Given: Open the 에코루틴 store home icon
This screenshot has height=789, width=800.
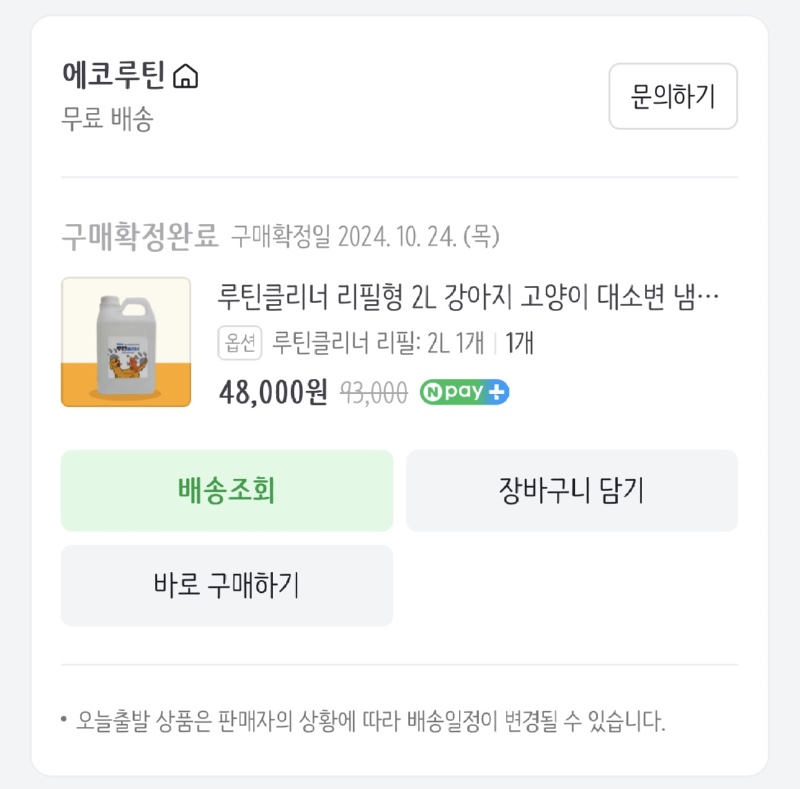Looking at the screenshot, I should coord(186,76).
